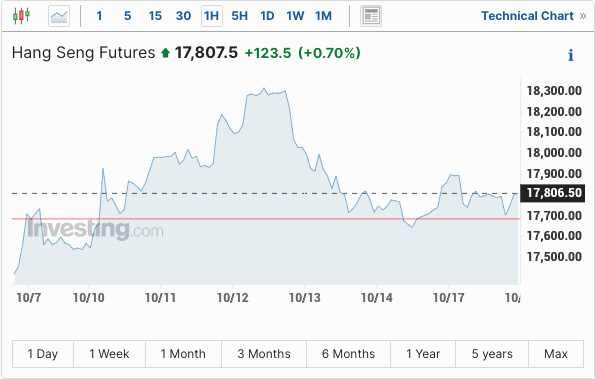Click the 17,500.00 axis label
Screen dimensions: 595x379
(554, 257)
